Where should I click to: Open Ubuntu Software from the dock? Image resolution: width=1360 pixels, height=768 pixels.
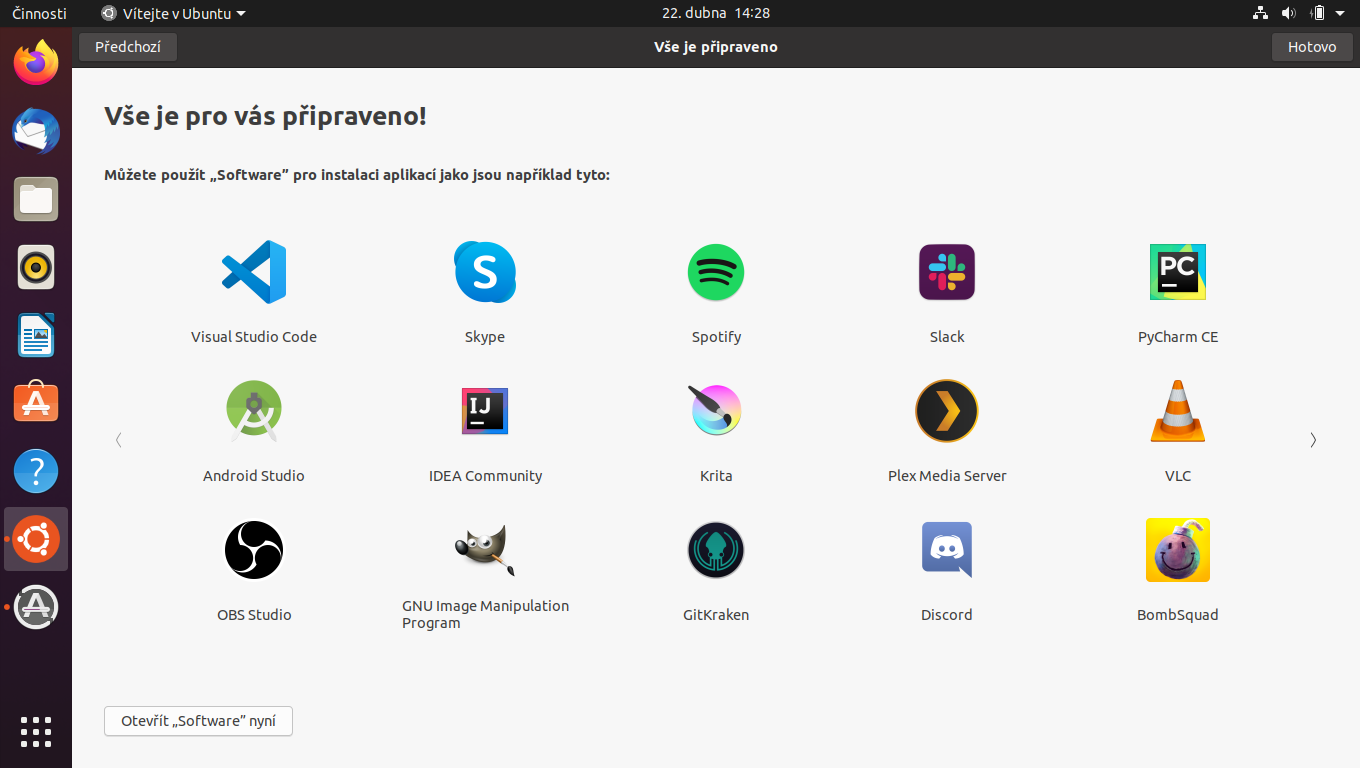pyautogui.click(x=36, y=403)
